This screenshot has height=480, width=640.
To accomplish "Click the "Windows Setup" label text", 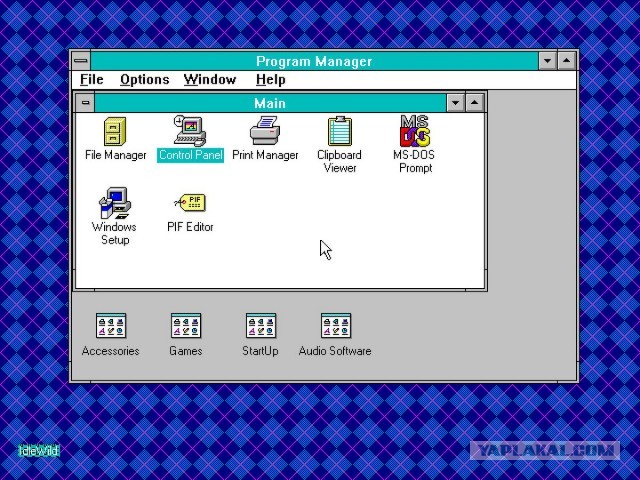I will point(114,233).
